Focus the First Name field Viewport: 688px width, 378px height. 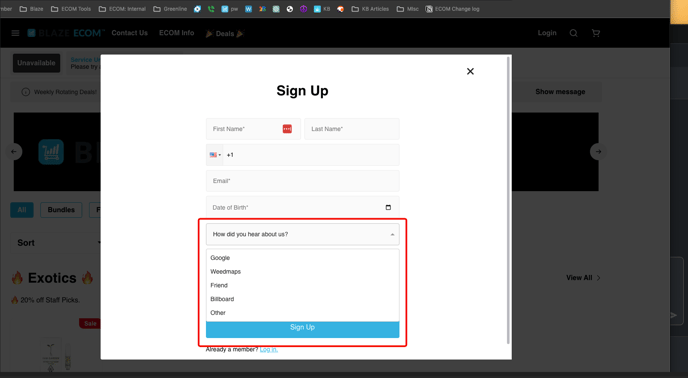coord(253,129)
